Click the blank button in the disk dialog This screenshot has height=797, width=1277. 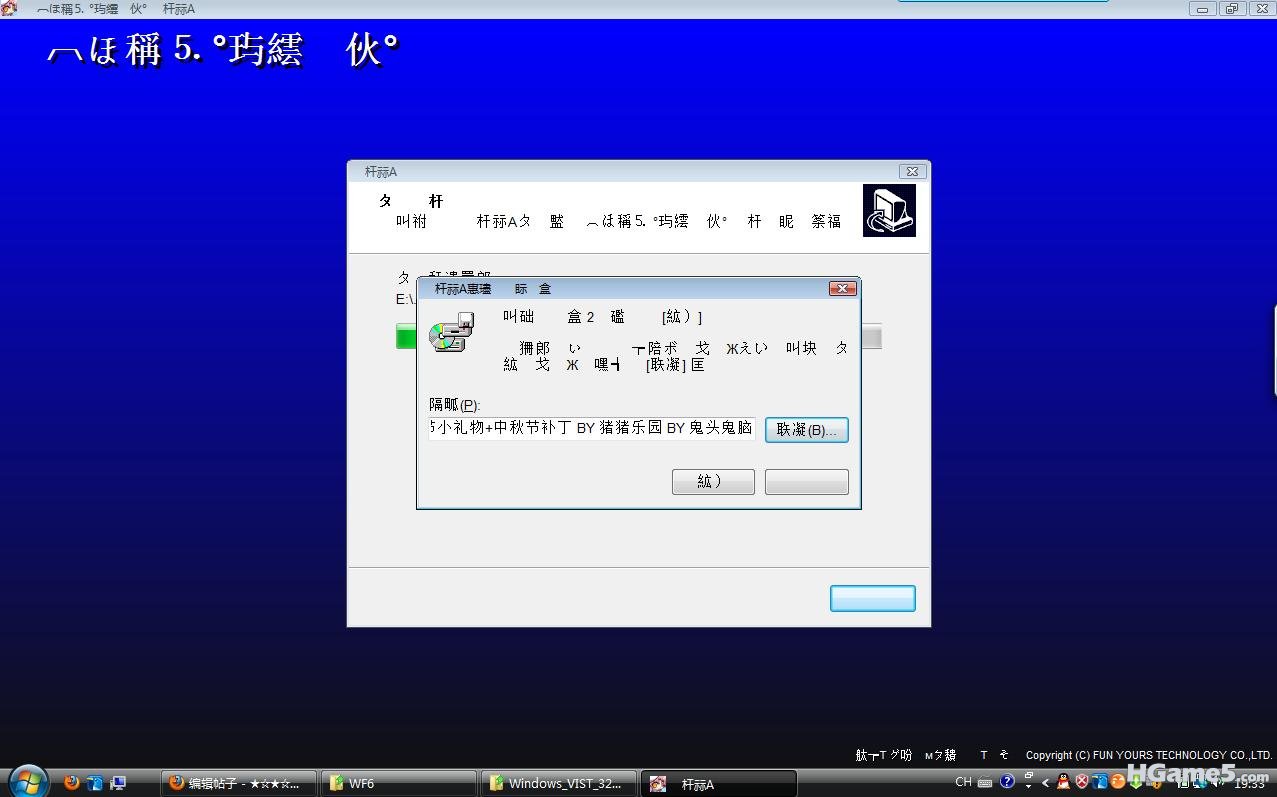coord(806,482)
